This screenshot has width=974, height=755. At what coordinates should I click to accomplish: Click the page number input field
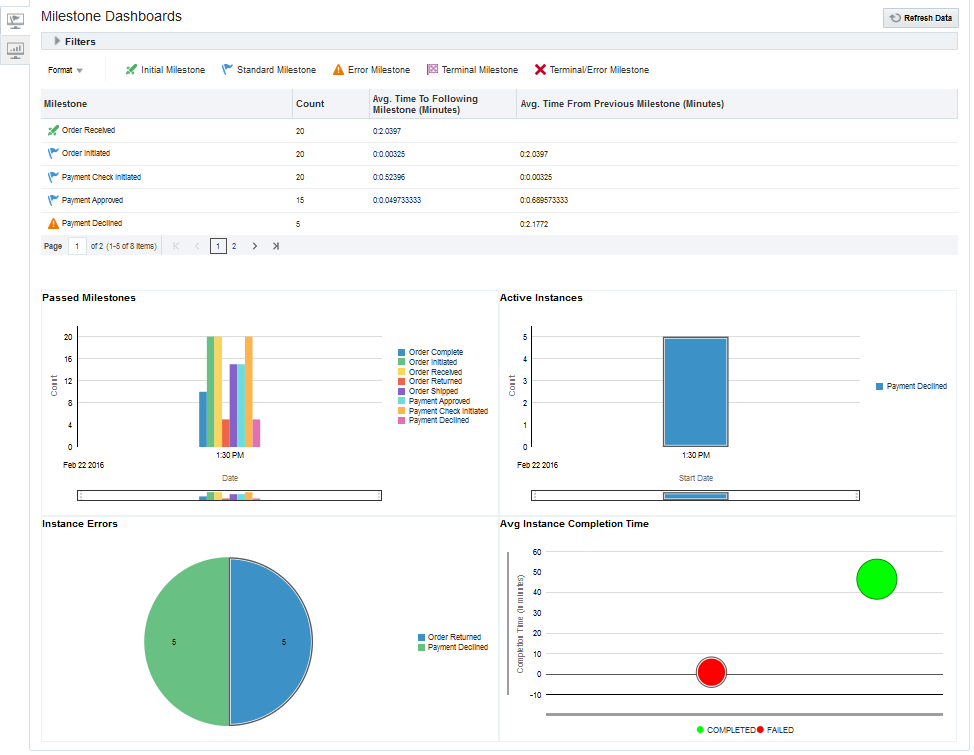pos(77,246)
